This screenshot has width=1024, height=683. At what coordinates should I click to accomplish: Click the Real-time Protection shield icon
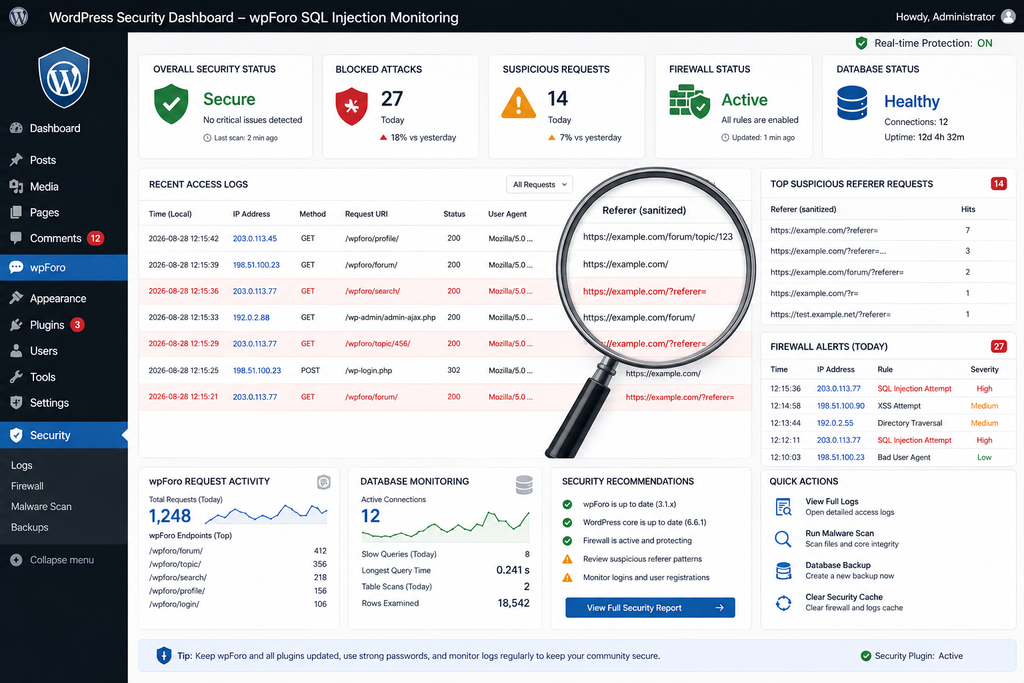[861, 43]
